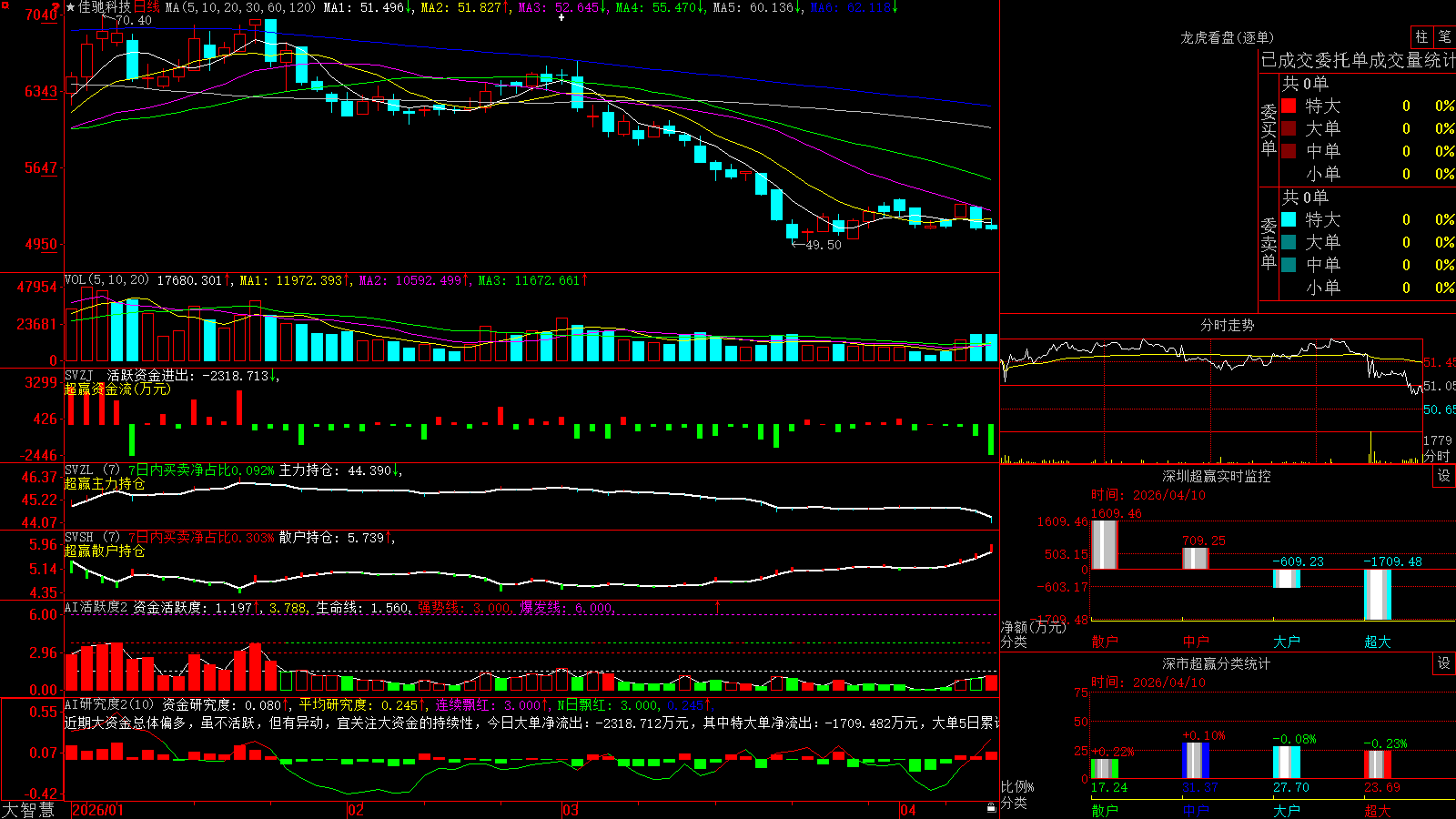Image resolution: width=1456 pixels, height=819 pixels.
Task: Select the 2026/01 date marker on the time axis
Action: pos(97,810)
